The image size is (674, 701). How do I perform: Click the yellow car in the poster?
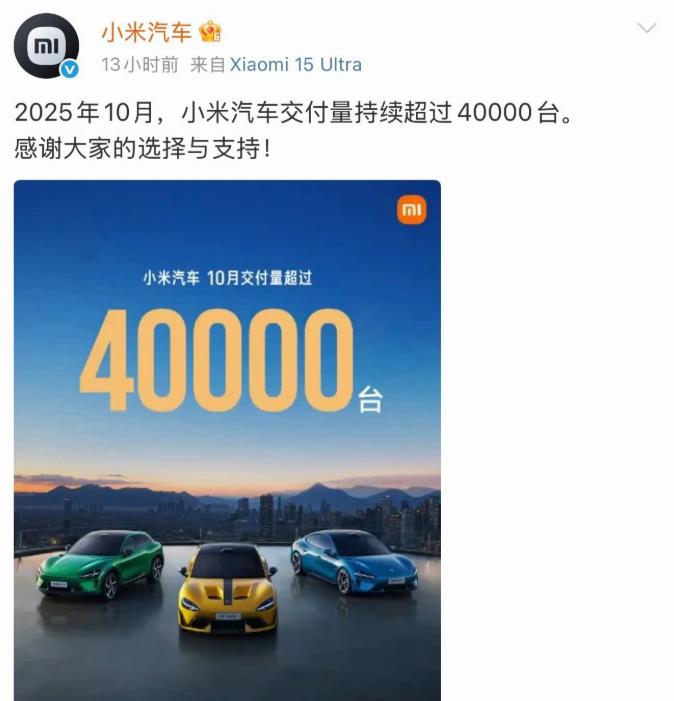(227, 588)
